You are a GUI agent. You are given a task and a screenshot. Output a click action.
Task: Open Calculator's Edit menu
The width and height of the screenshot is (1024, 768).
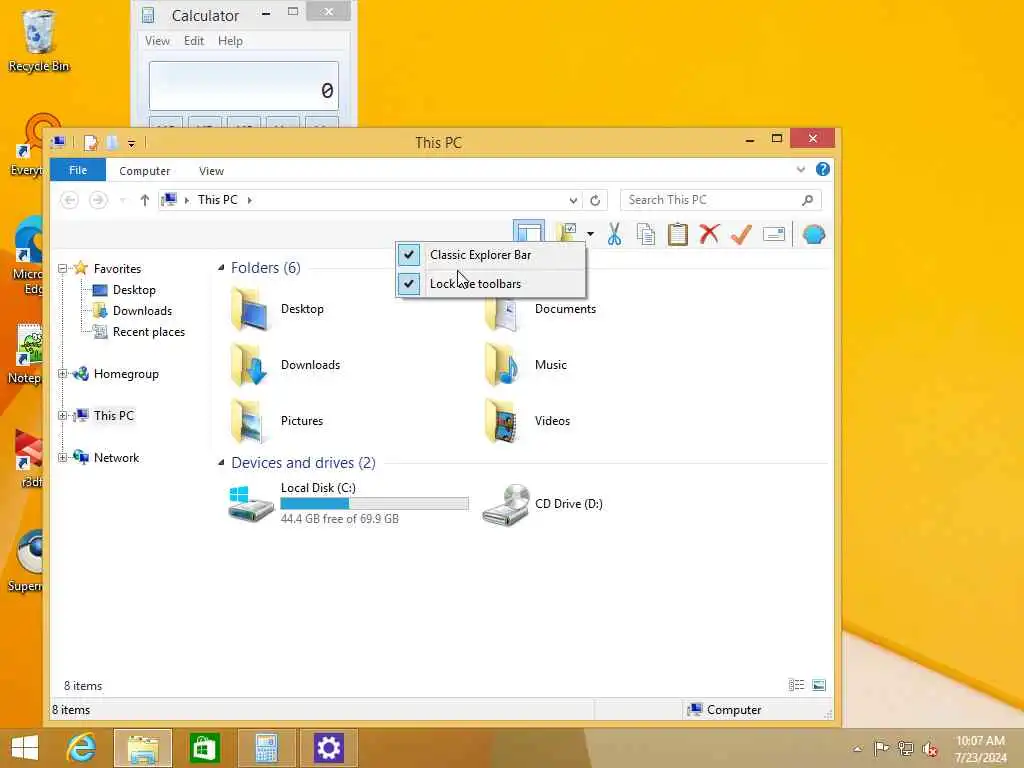tap(193, 40)
